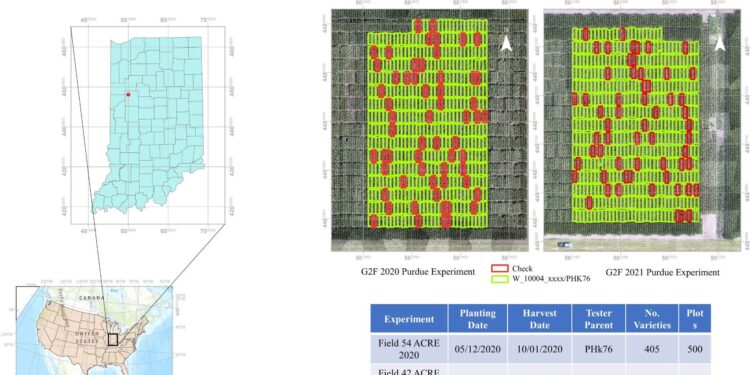The width and height of the screenshot is (750, 375).
Task: Select the "No. Varieties" table header
Action: 652,319
